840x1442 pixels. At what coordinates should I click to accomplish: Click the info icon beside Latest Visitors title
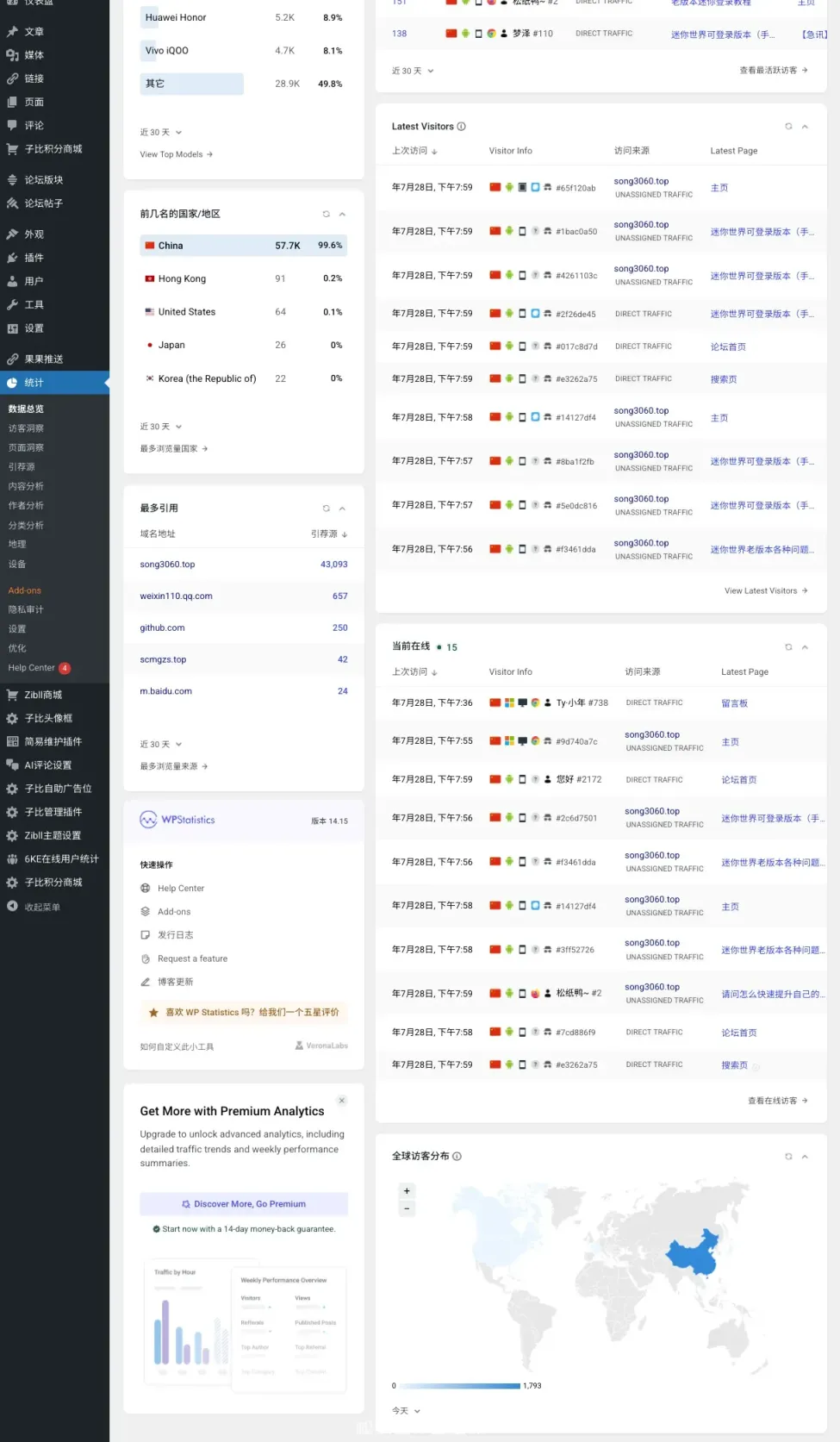click(461, 127)
